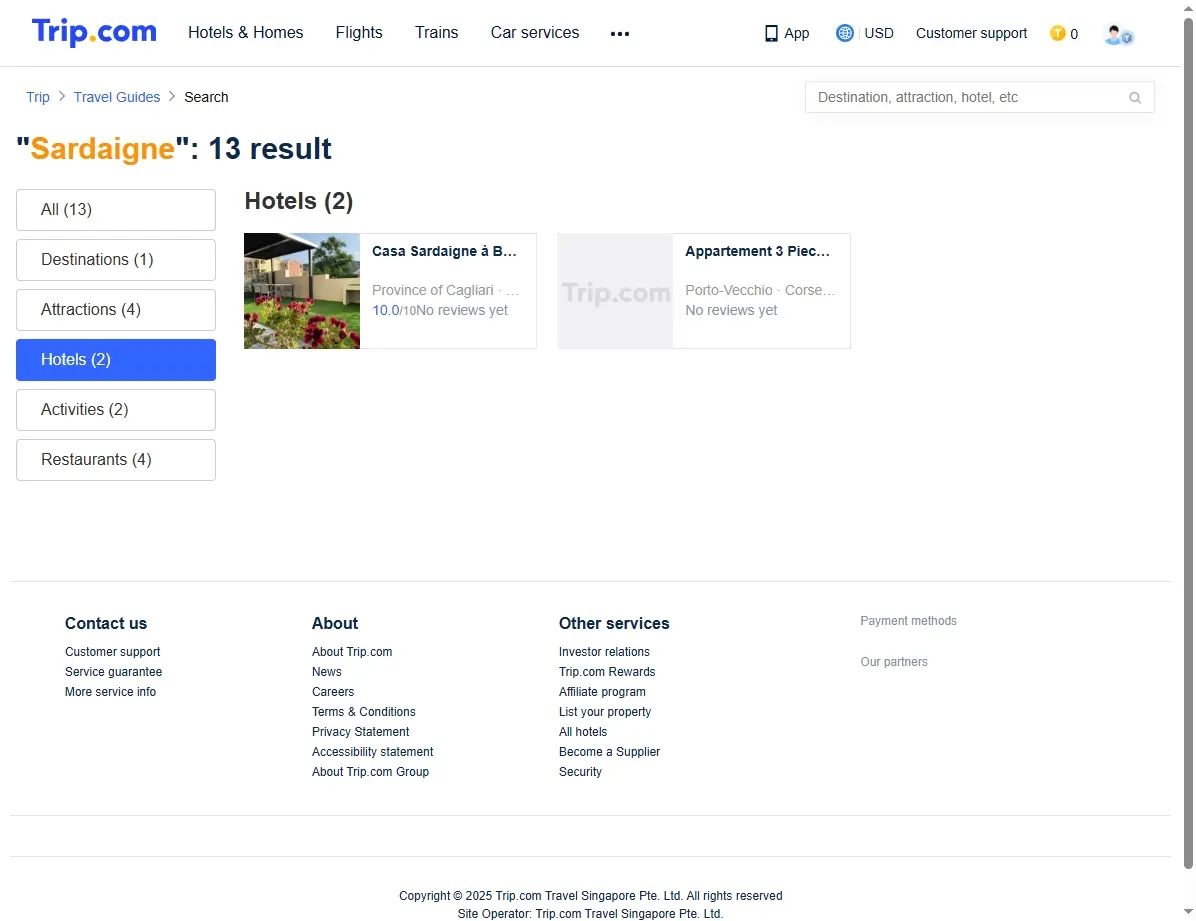The height and width of the screenshot is (921, 1196).
Task: Click Our partners text
Action: point(893,662)
